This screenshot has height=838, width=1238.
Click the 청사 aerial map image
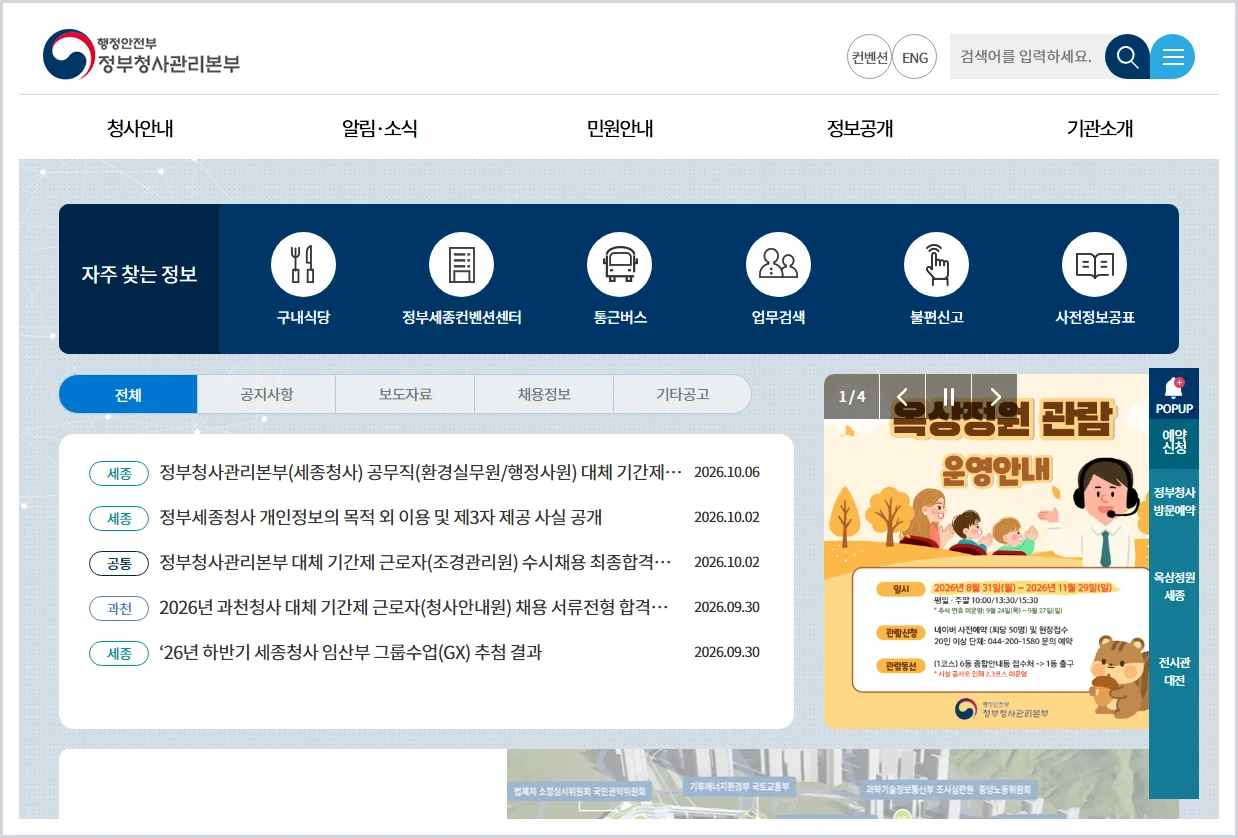(843, 784)
